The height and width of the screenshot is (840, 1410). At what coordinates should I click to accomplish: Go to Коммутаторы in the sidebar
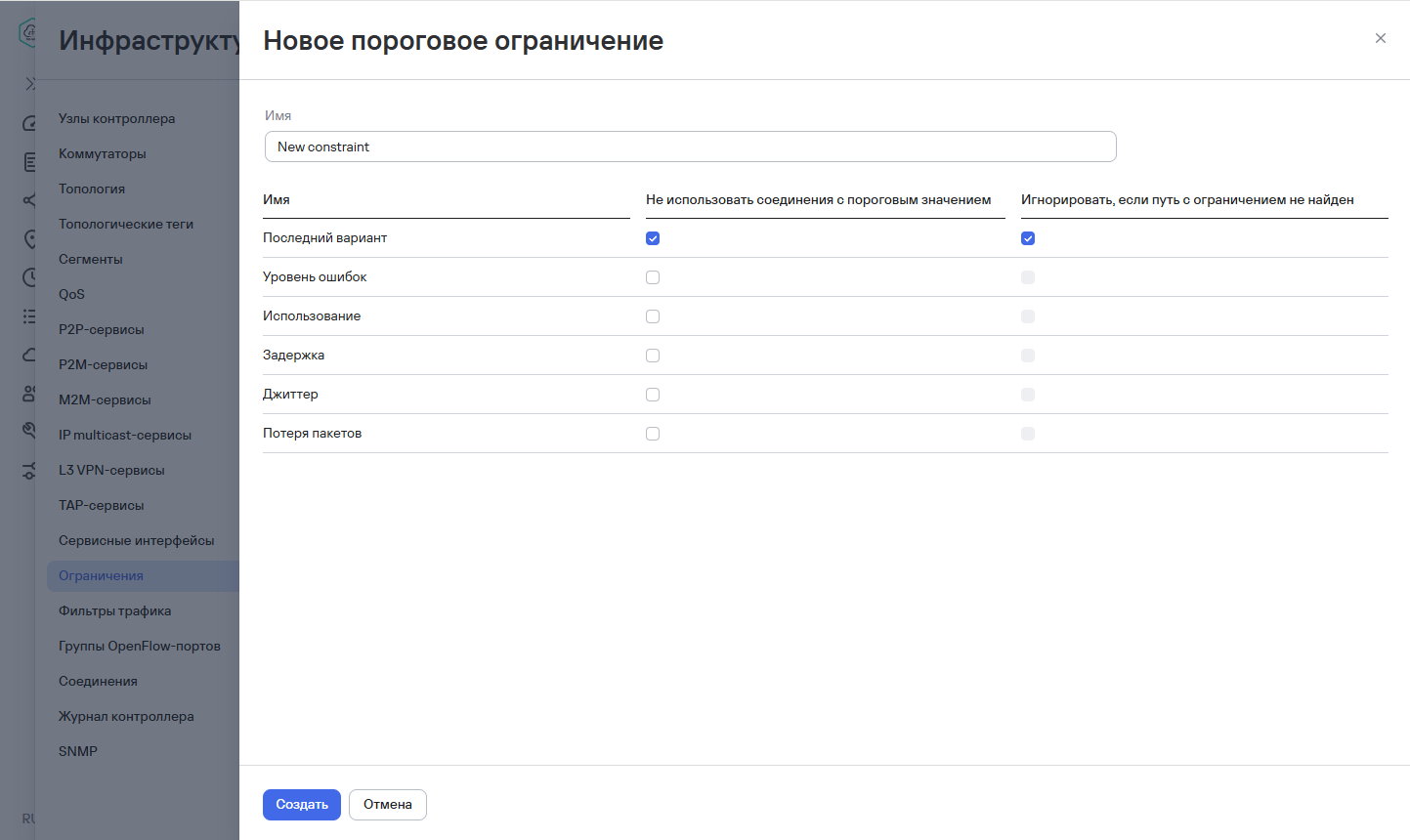tap(103, 153)
